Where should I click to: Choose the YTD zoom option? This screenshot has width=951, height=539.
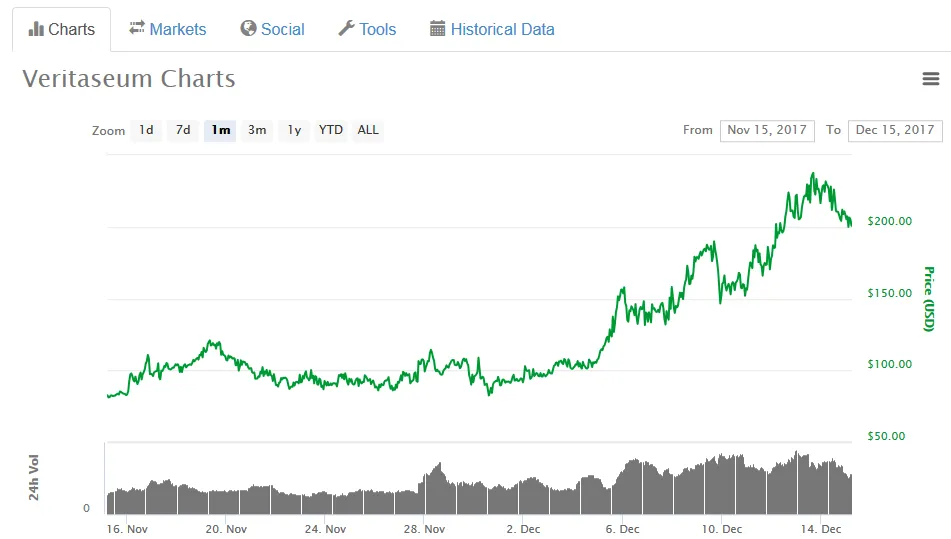[331, 130]
